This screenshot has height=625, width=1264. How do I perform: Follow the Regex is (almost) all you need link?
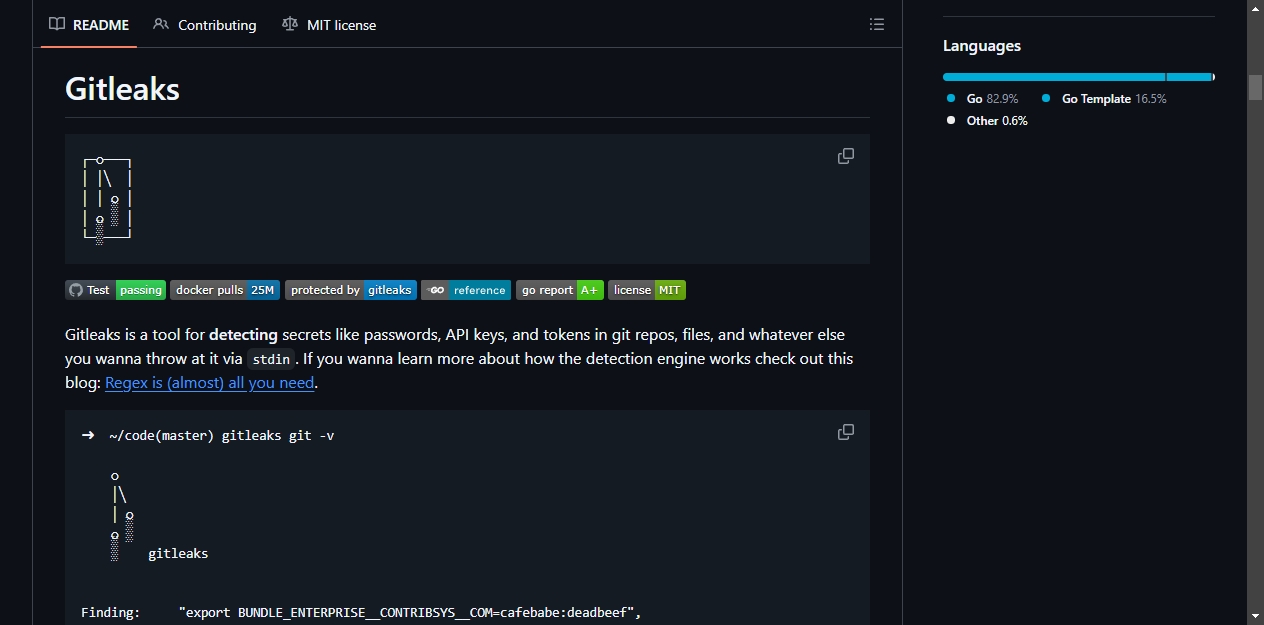pos(210,382)
